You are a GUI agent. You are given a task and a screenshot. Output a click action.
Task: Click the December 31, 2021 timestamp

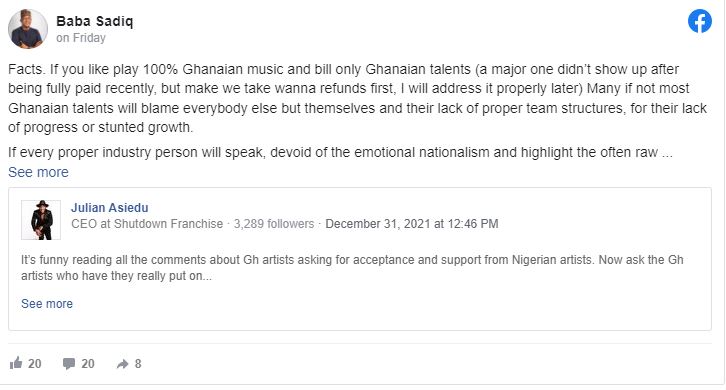point(412,224)
